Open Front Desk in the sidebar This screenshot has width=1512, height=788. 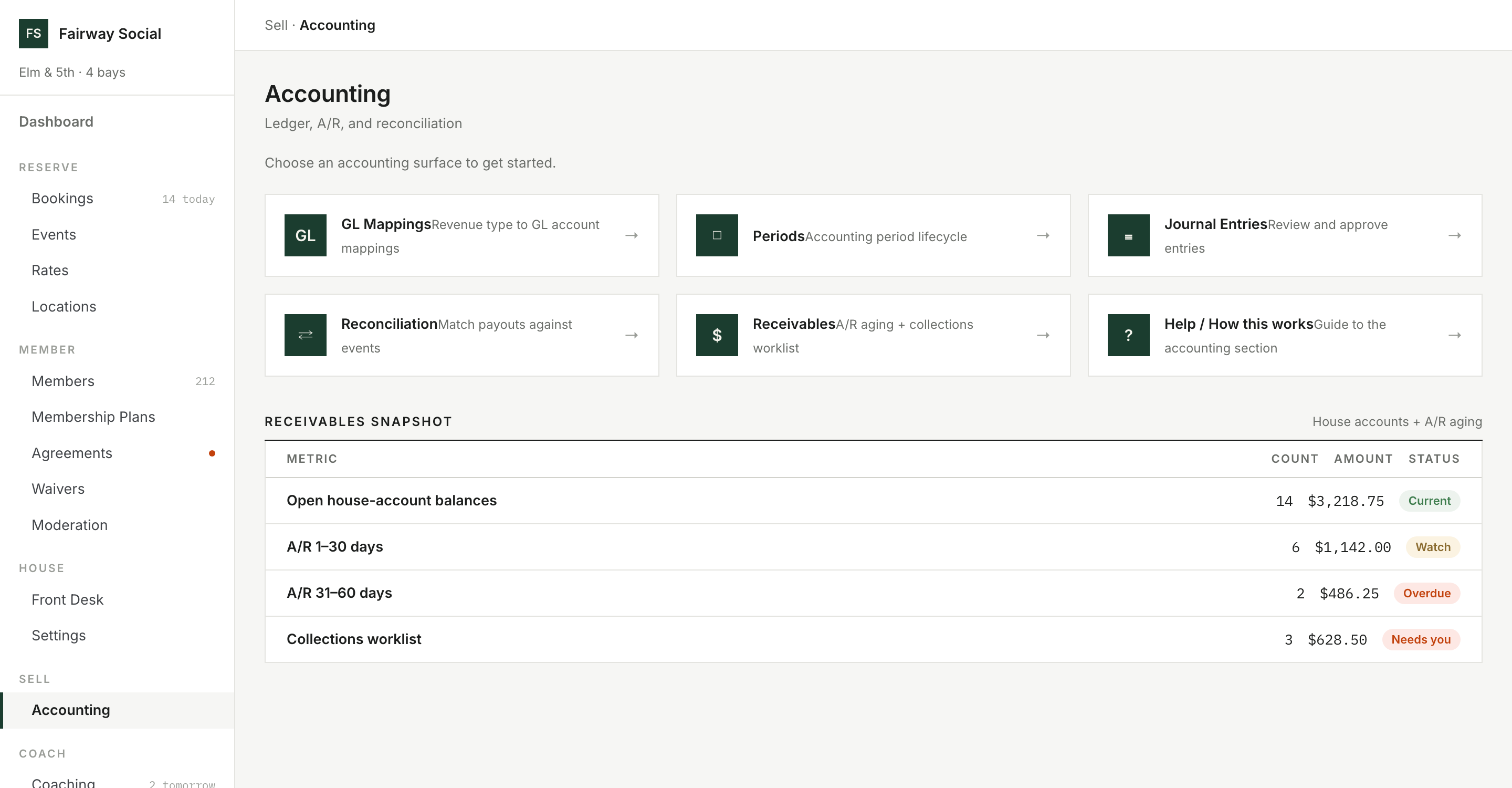point(118,599)
